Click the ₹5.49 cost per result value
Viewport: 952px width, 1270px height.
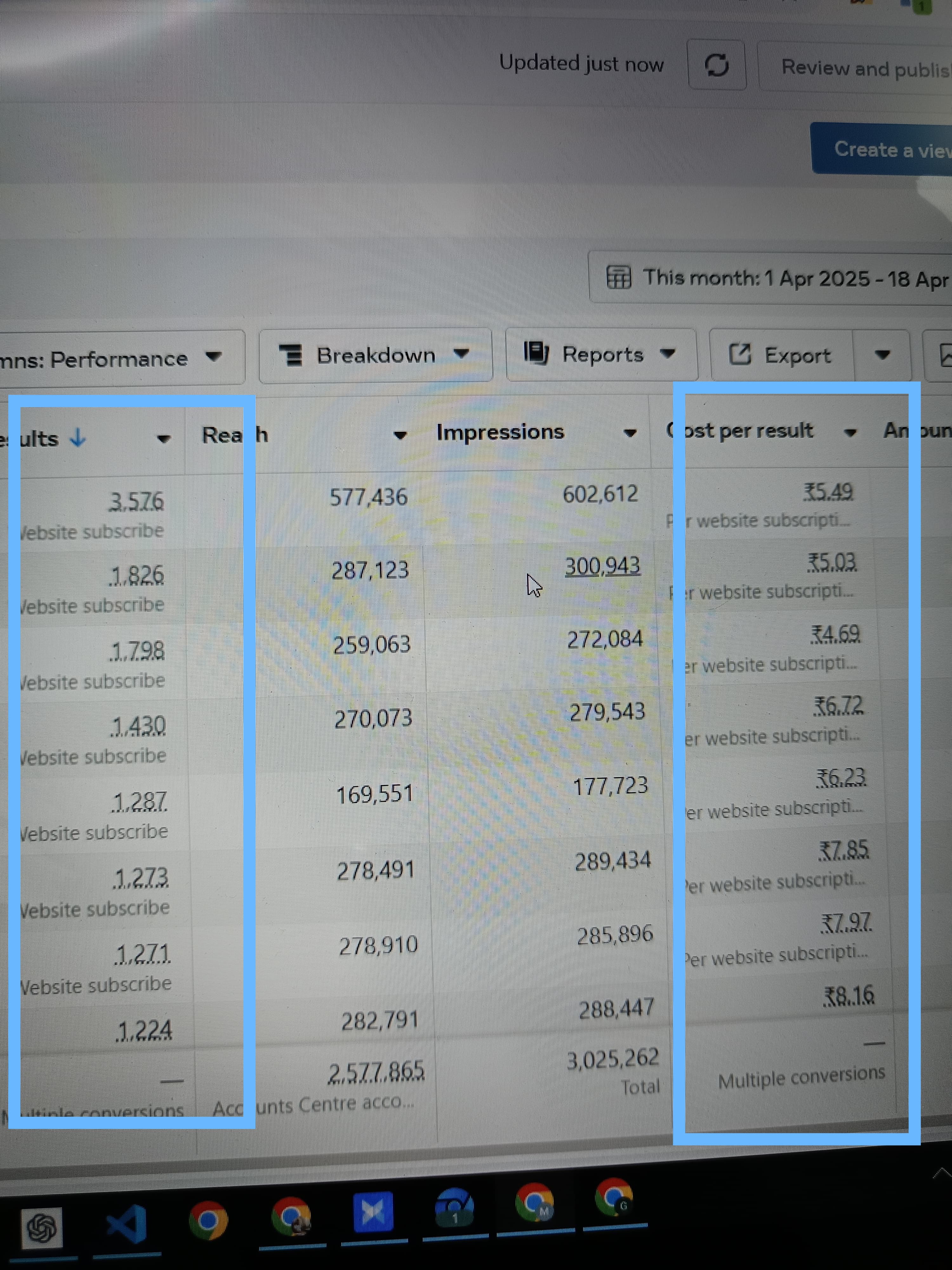(828, 491)
